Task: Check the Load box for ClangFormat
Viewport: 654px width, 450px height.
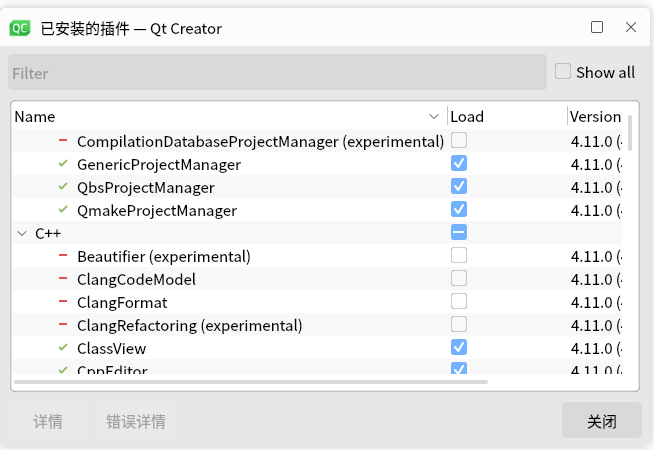Action: click(459, 301)
